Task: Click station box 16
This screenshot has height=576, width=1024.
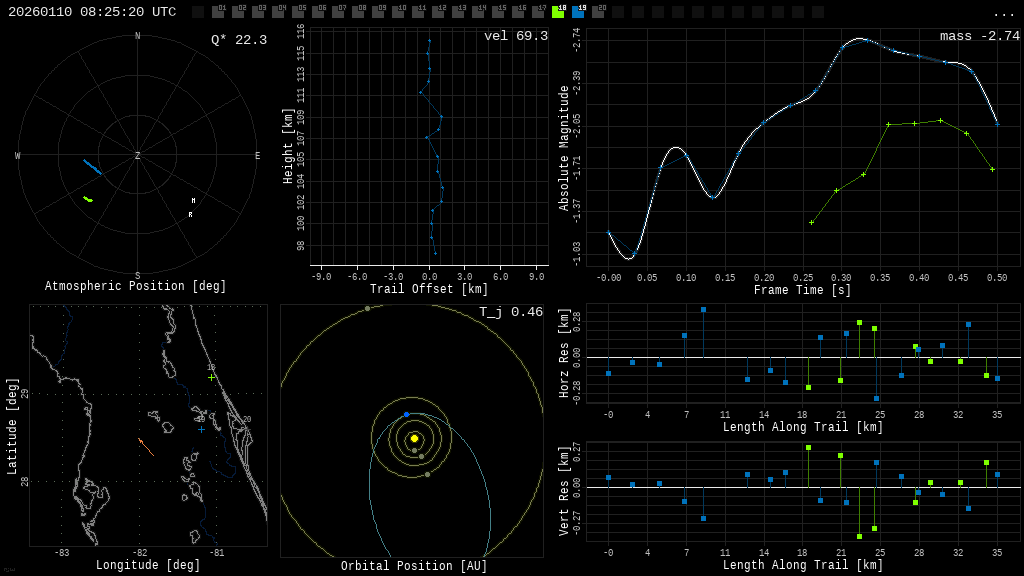Action: point(519,12)
